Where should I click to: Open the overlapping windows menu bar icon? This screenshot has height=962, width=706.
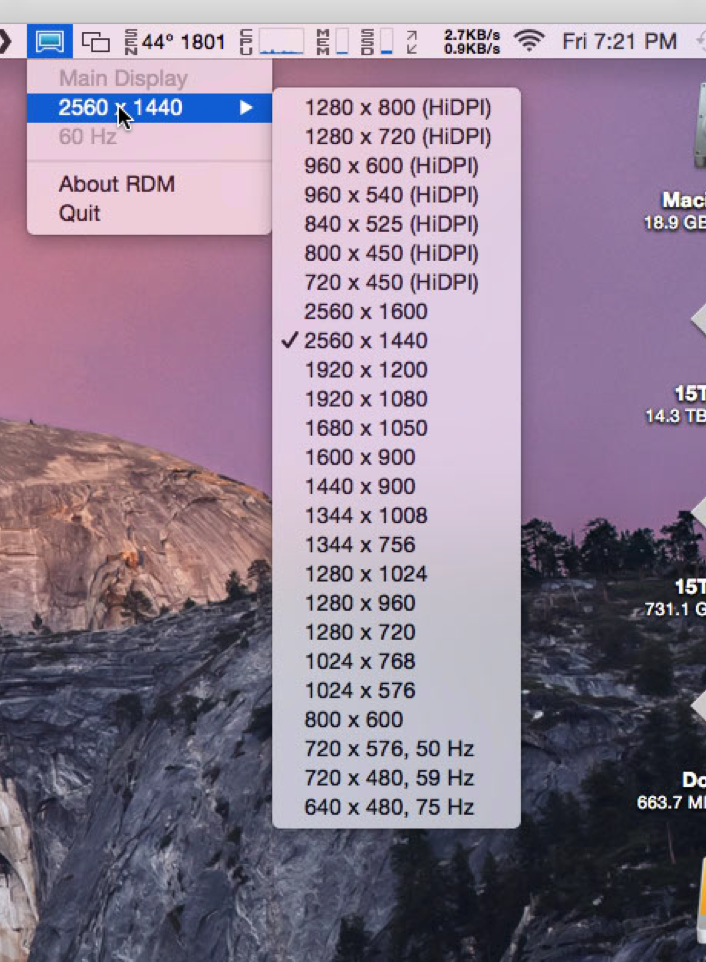pyautogui.click(x=96, y=42)
